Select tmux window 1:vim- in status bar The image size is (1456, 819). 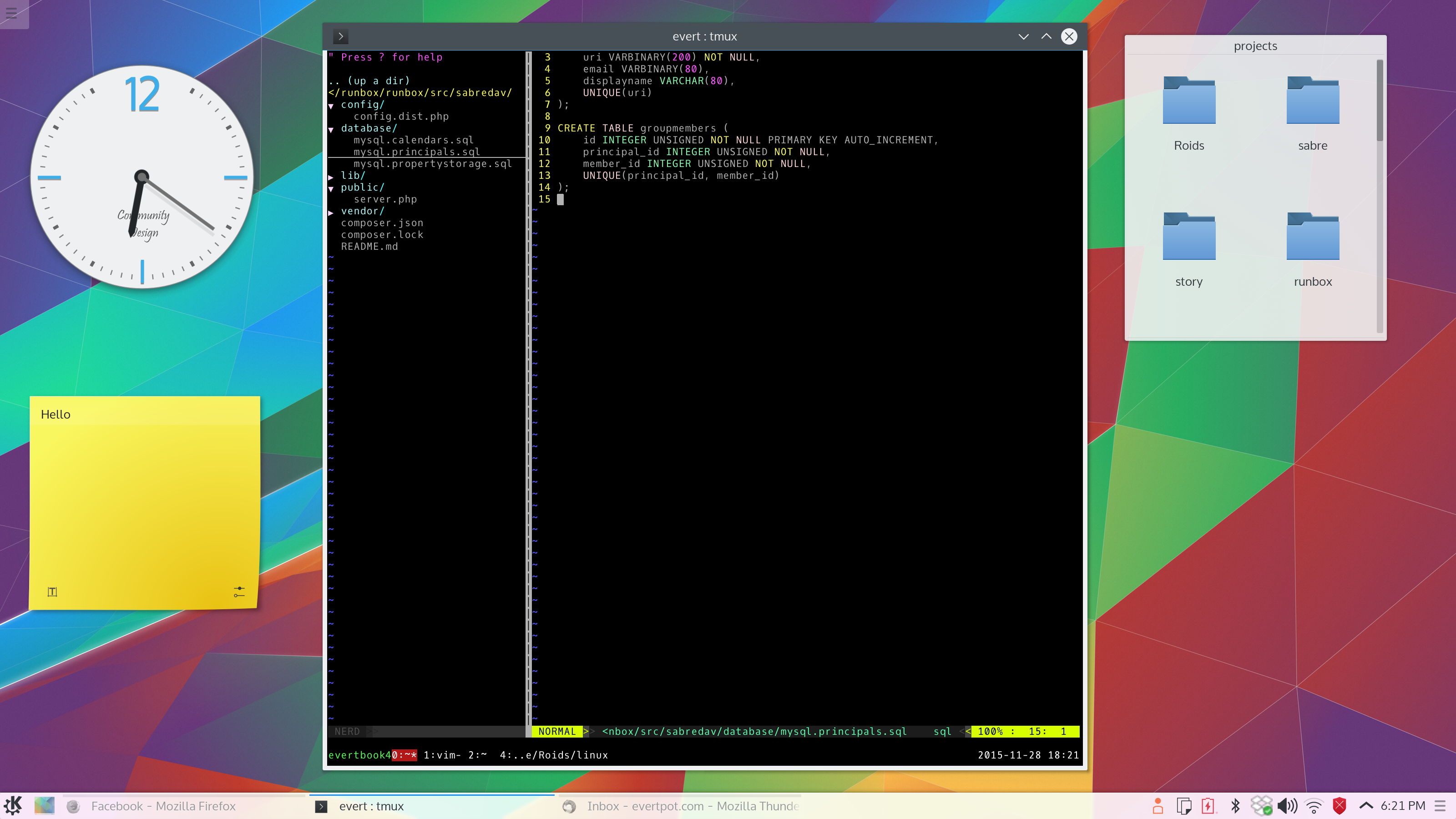[x=442, y=755]
